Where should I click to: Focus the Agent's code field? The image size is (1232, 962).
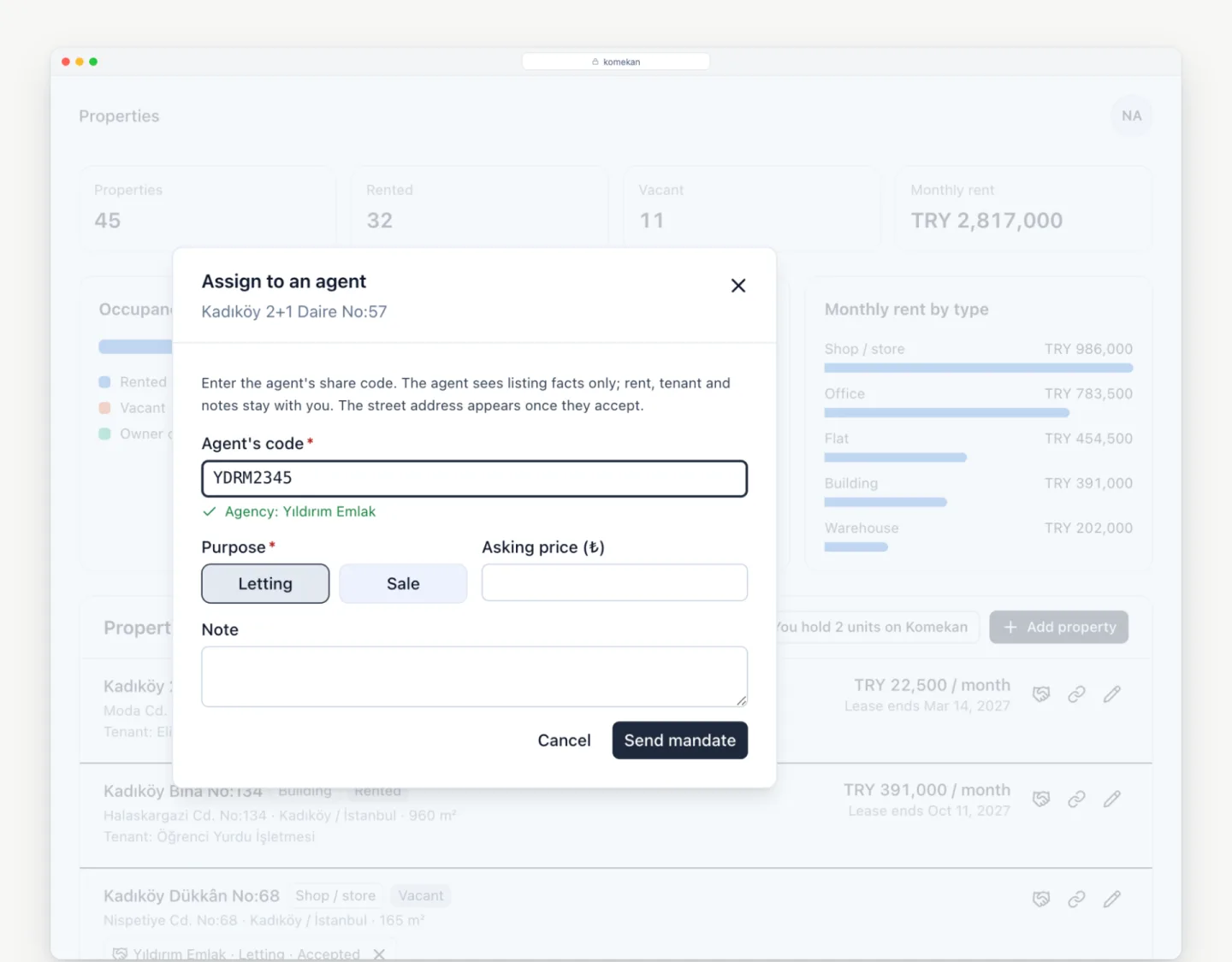475,479
